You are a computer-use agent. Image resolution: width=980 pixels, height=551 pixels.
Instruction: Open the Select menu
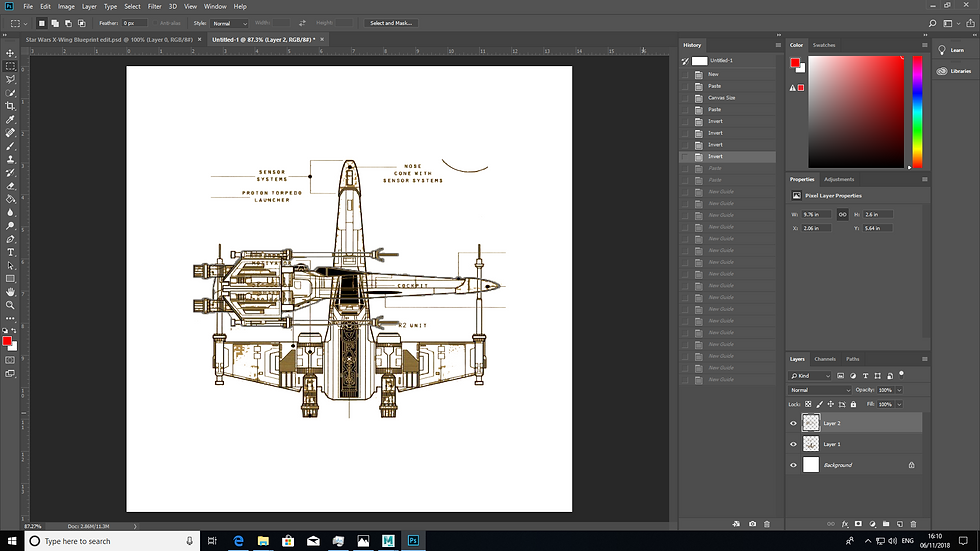132,6
